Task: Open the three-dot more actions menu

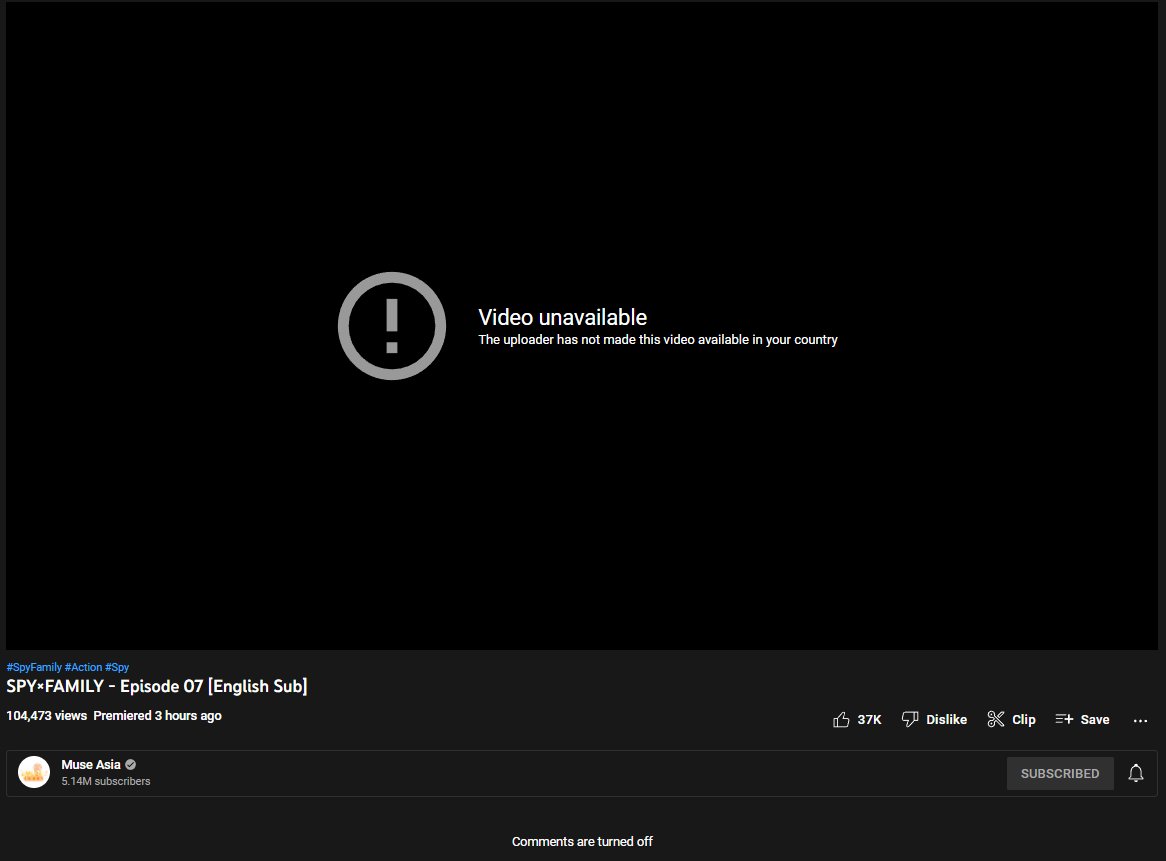Action: (1140, 720)
